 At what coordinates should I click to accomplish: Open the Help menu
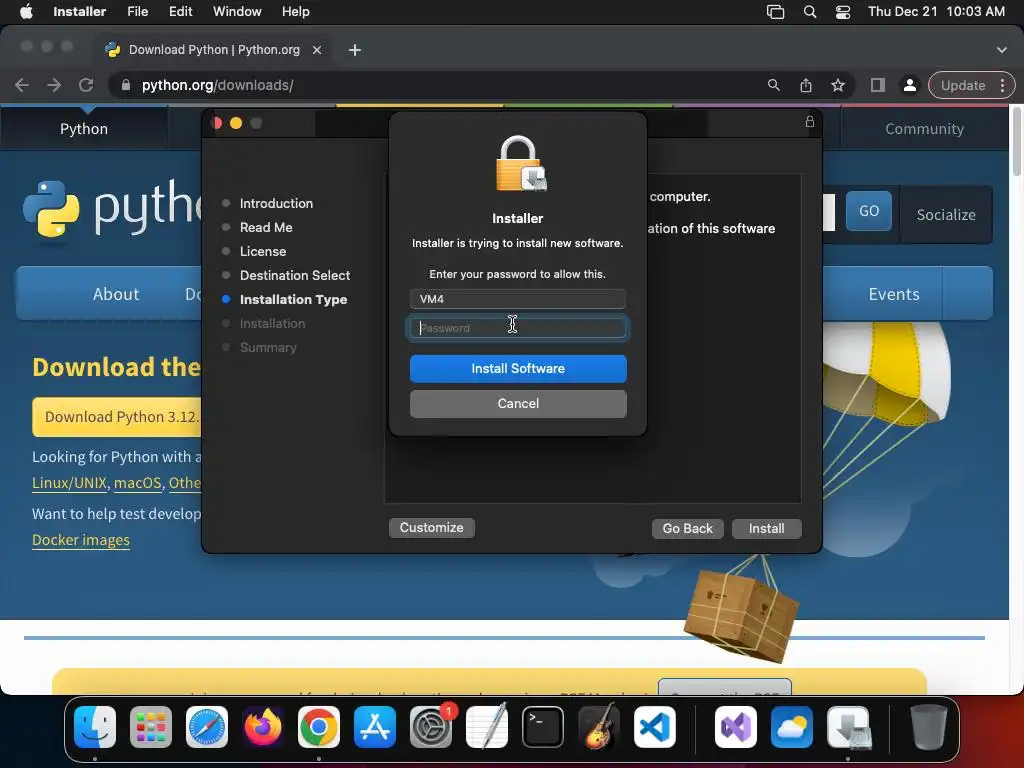[x=296, y=12]
